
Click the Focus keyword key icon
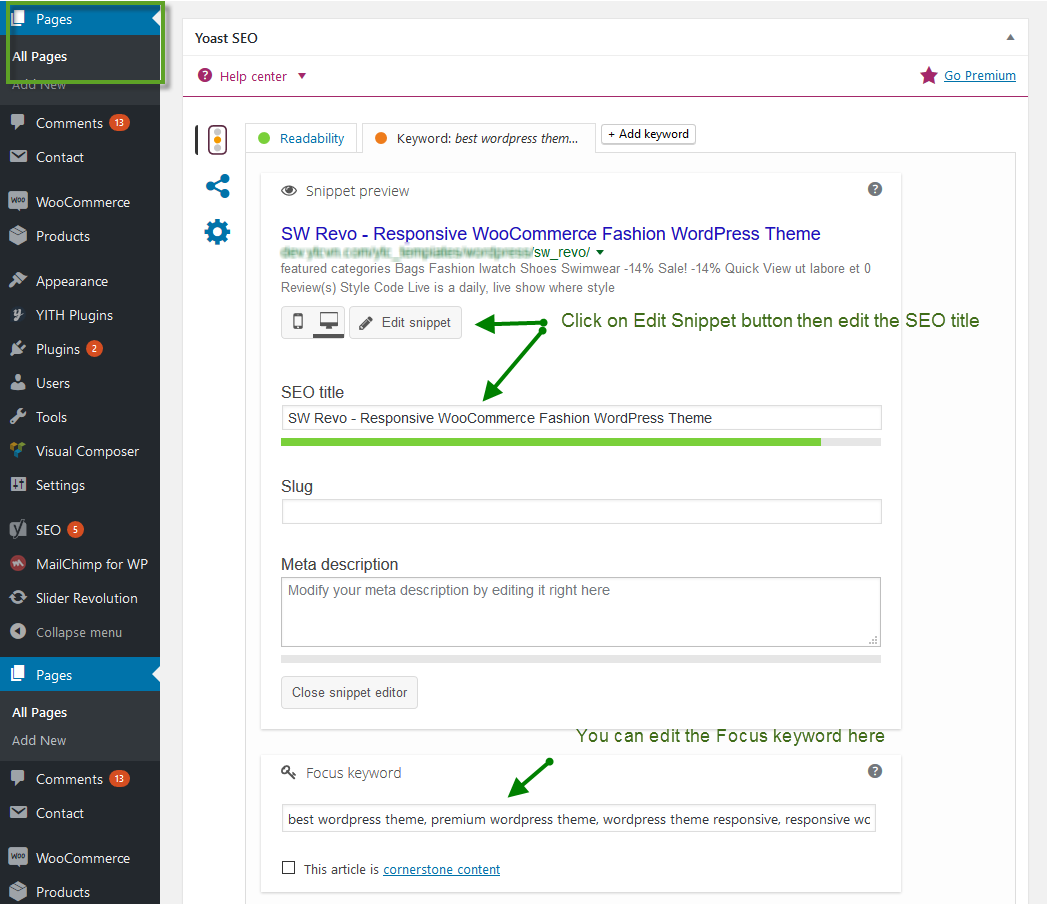click(x=288, y=772)
